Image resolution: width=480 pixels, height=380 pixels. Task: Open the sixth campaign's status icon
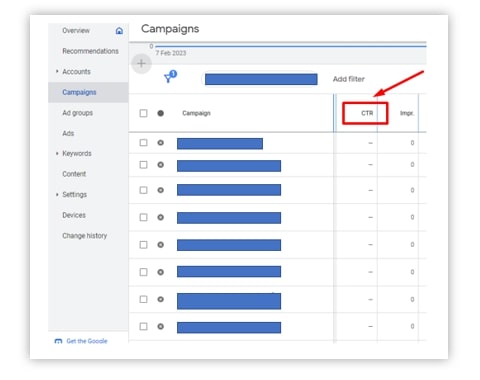coord(160,272)
